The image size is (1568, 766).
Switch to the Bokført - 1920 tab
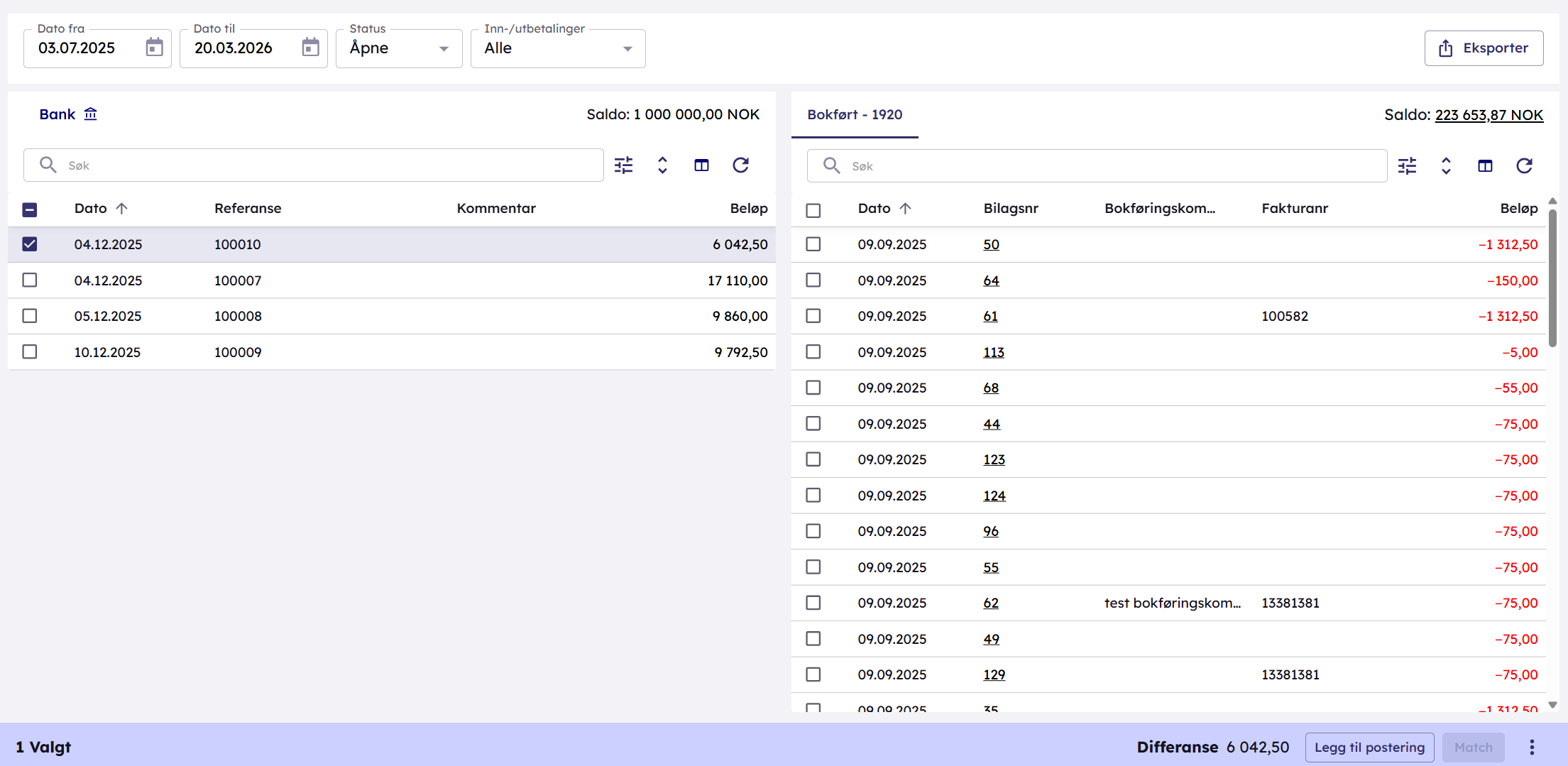(855, 115)
